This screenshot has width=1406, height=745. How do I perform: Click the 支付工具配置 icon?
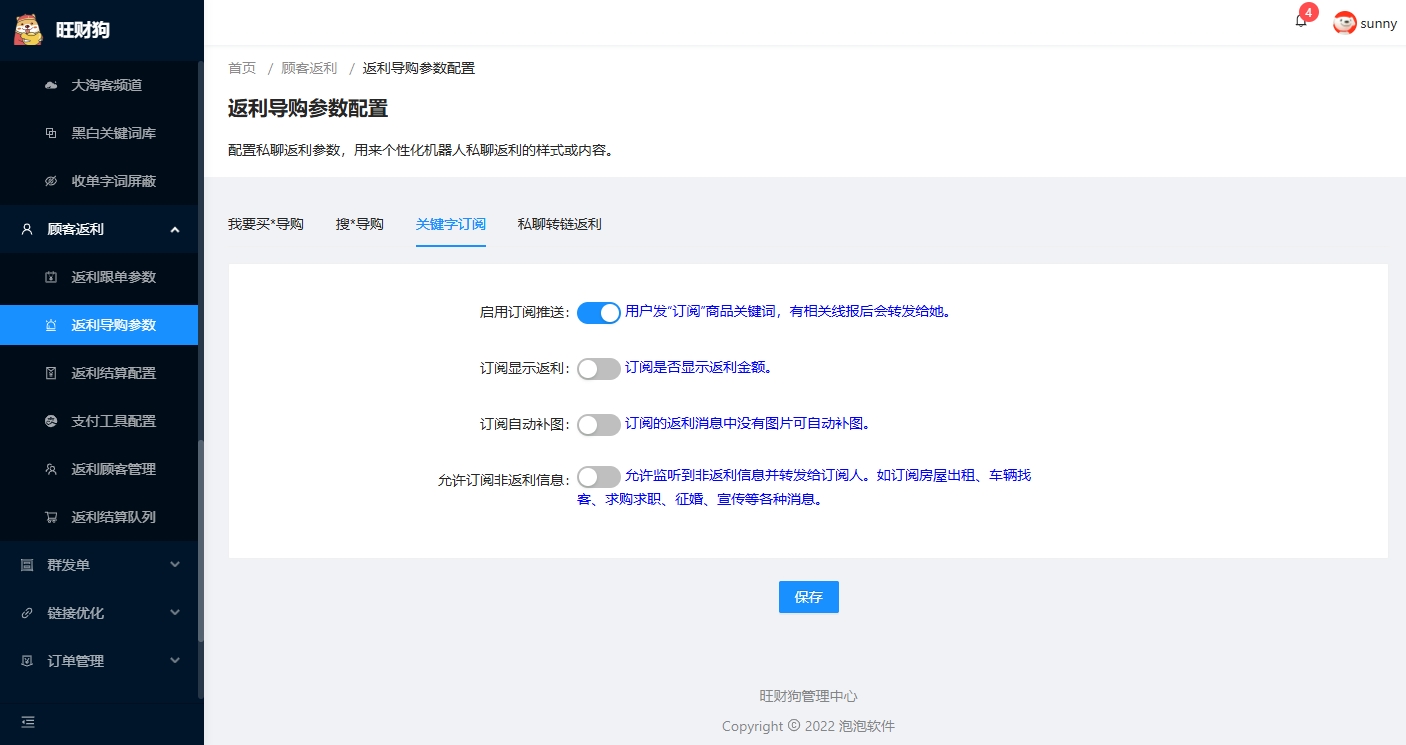51,422
